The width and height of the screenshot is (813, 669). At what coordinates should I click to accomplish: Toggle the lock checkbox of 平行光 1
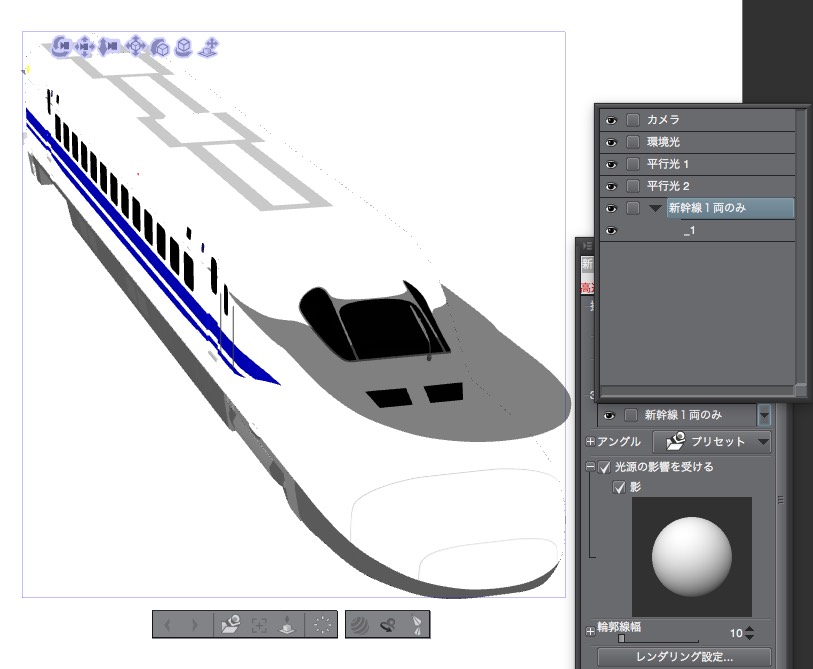633,164
